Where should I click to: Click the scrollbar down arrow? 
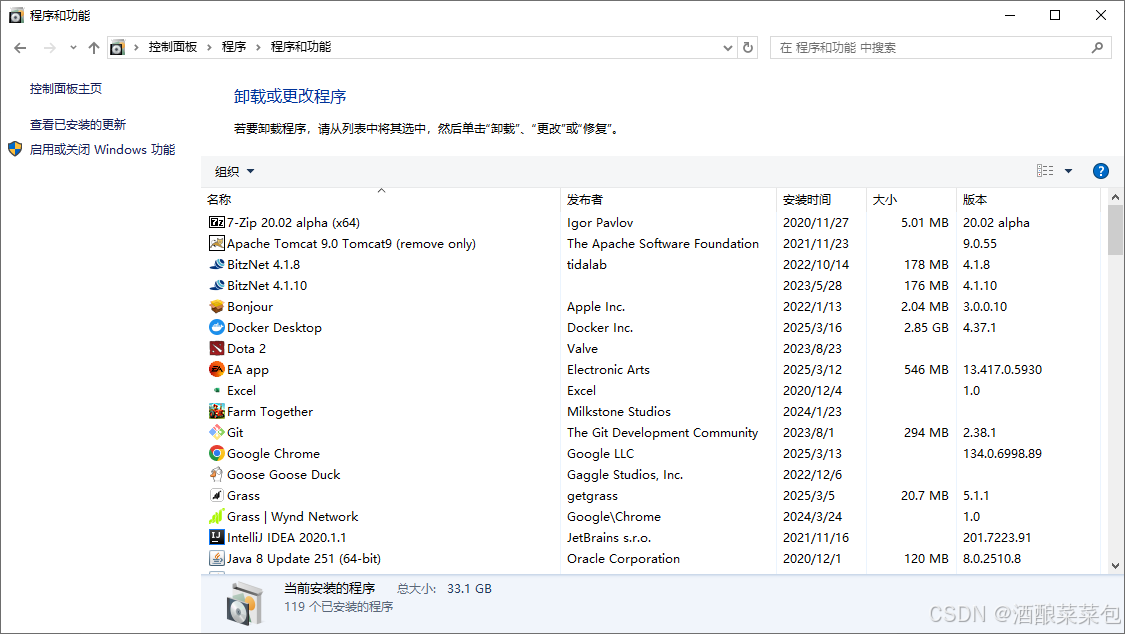point(1115,566)
